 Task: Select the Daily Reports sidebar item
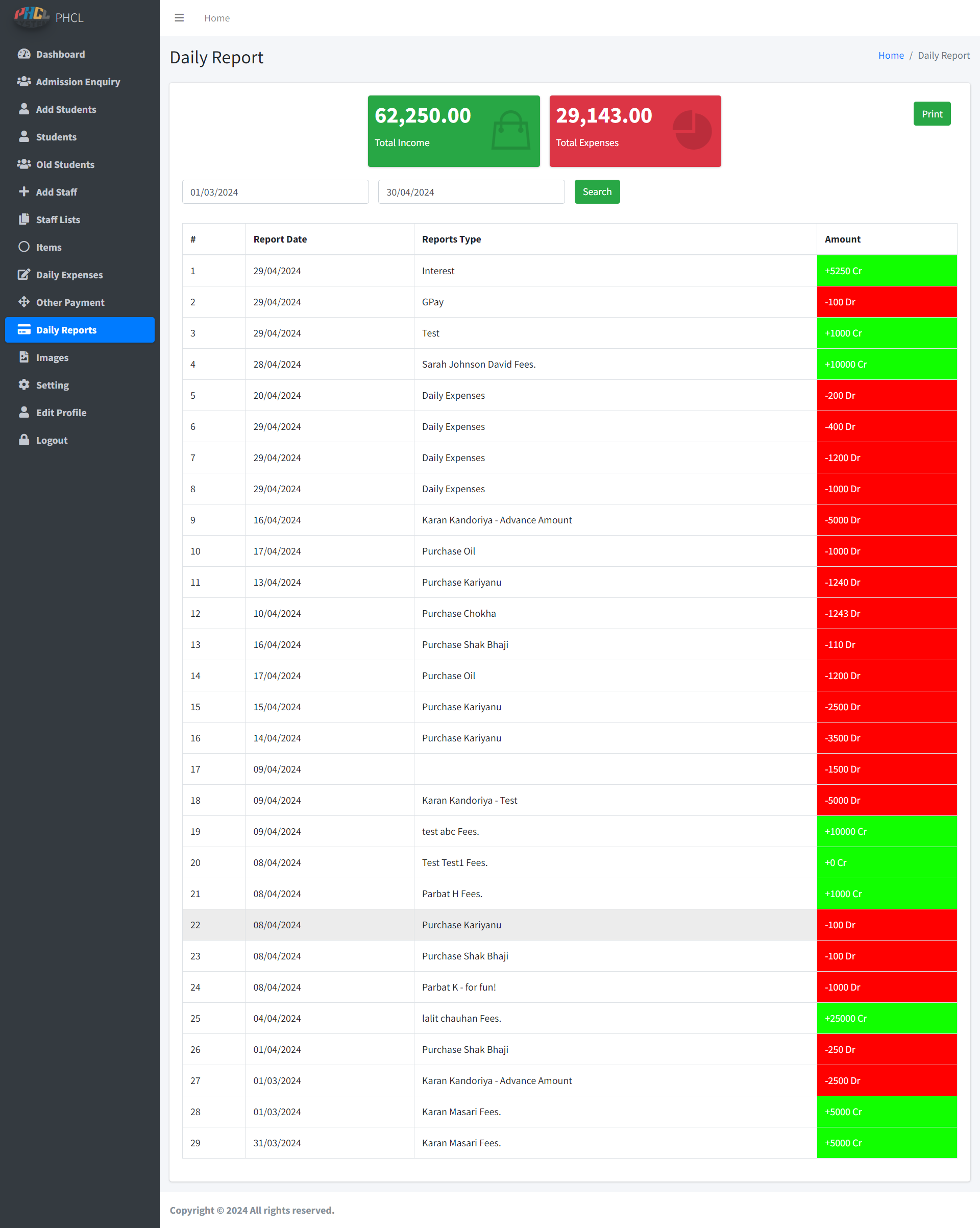click(80, 330)
